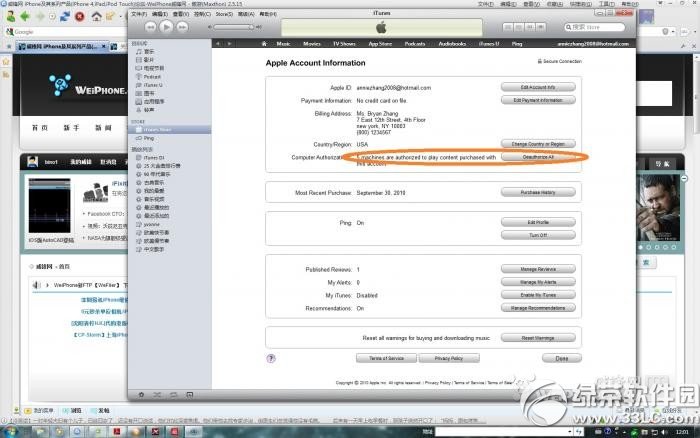Click Enable My iTunes button

click(x=538, y=295)
